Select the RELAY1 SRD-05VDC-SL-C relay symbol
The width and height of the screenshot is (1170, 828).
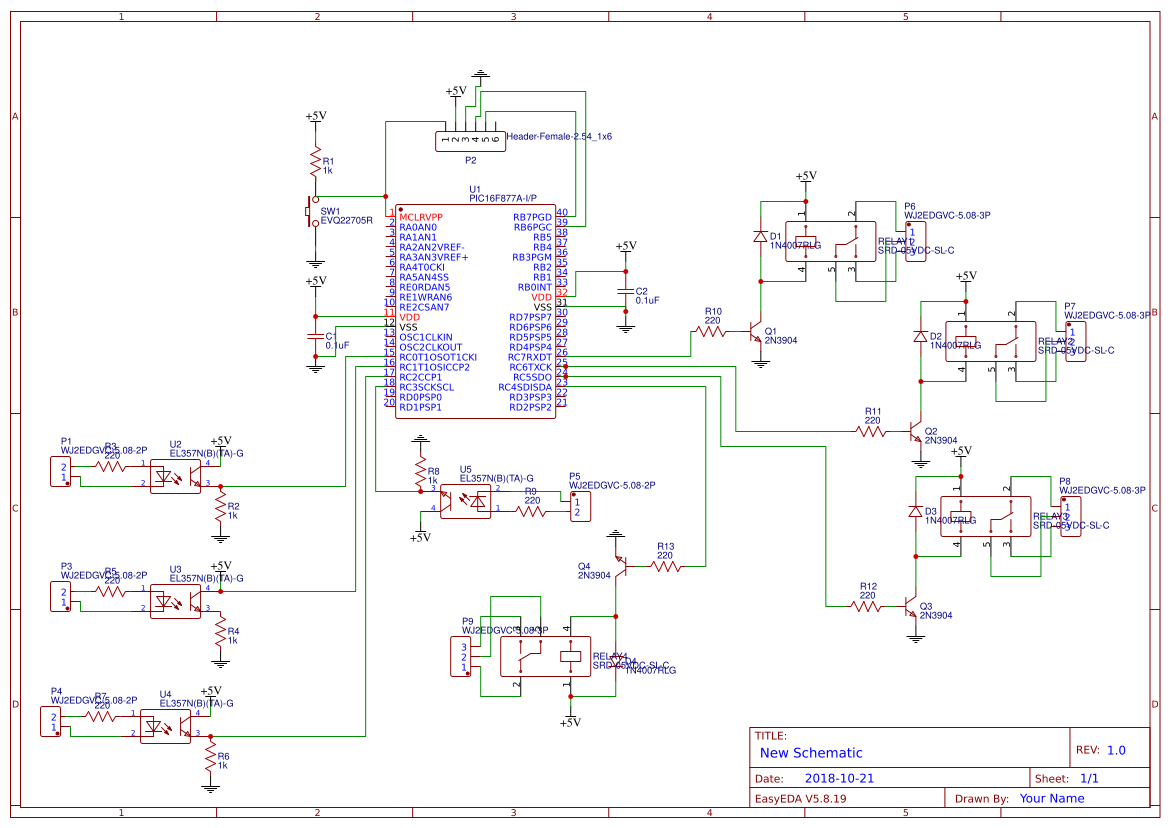pos(830,240)
